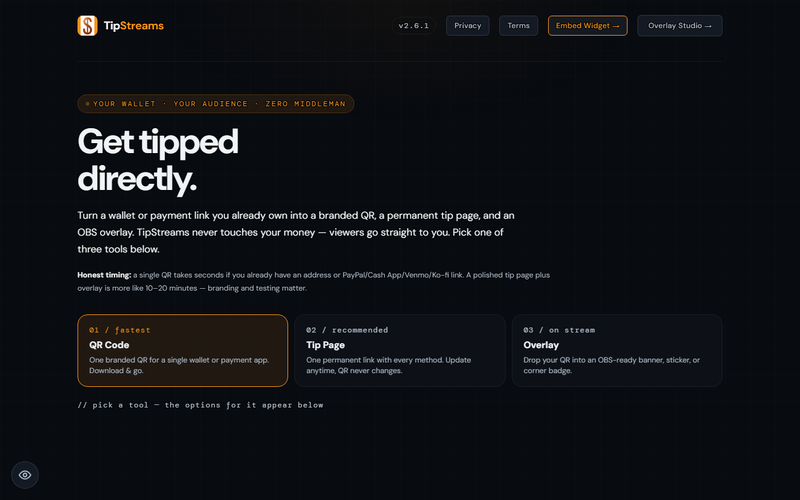Click the '02 / recommended' label
This screenshot has width=800, height=500.
[x=347, y=330]
